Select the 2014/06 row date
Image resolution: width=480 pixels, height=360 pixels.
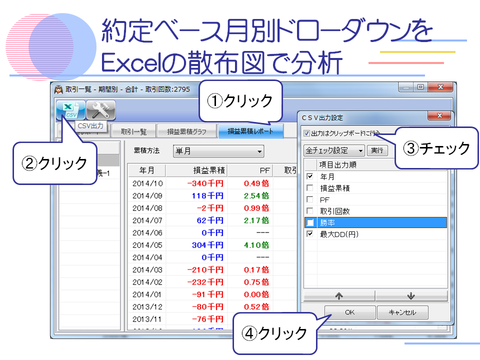(147, 233)
